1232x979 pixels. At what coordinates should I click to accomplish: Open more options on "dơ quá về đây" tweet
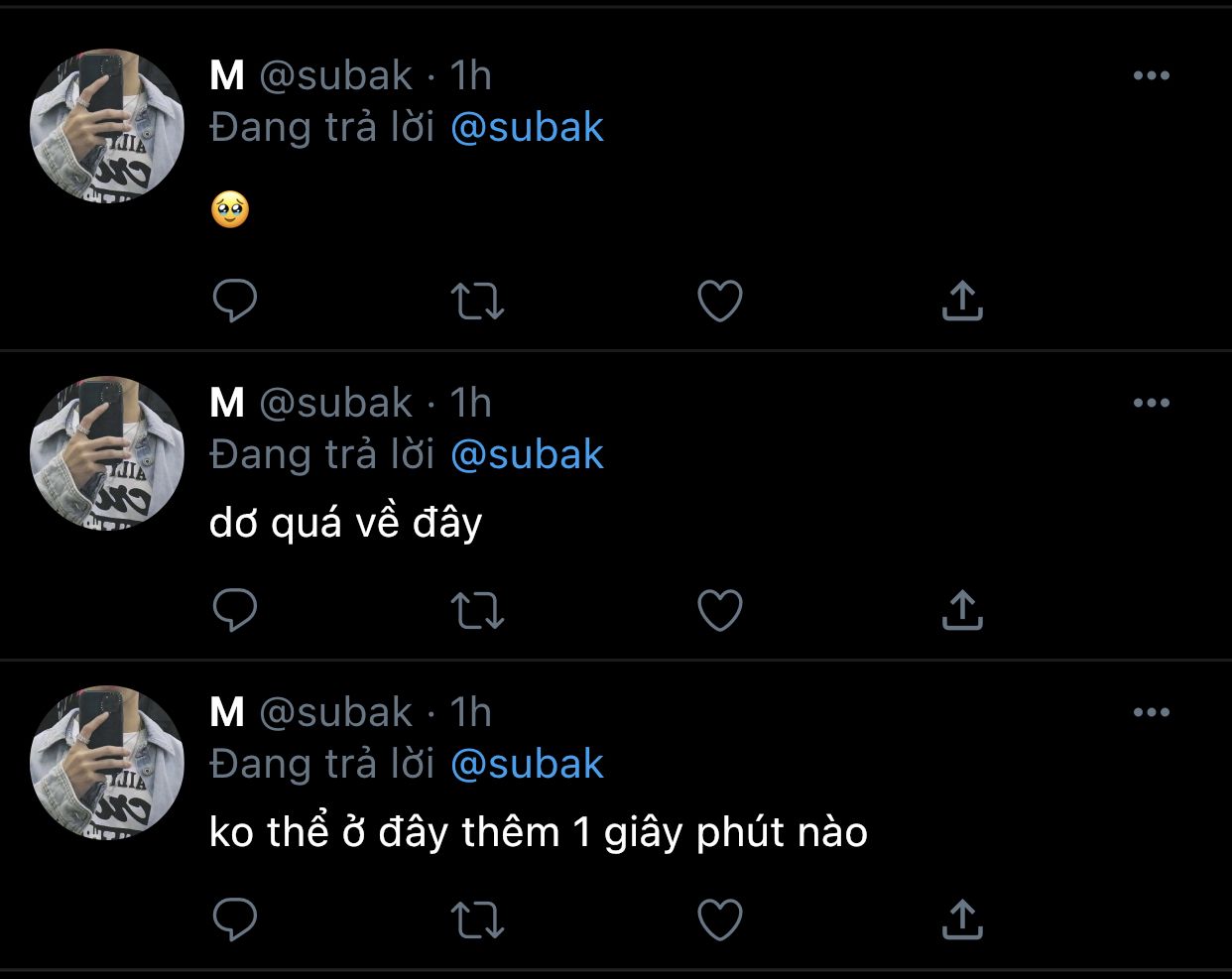tap(1151, 404)
